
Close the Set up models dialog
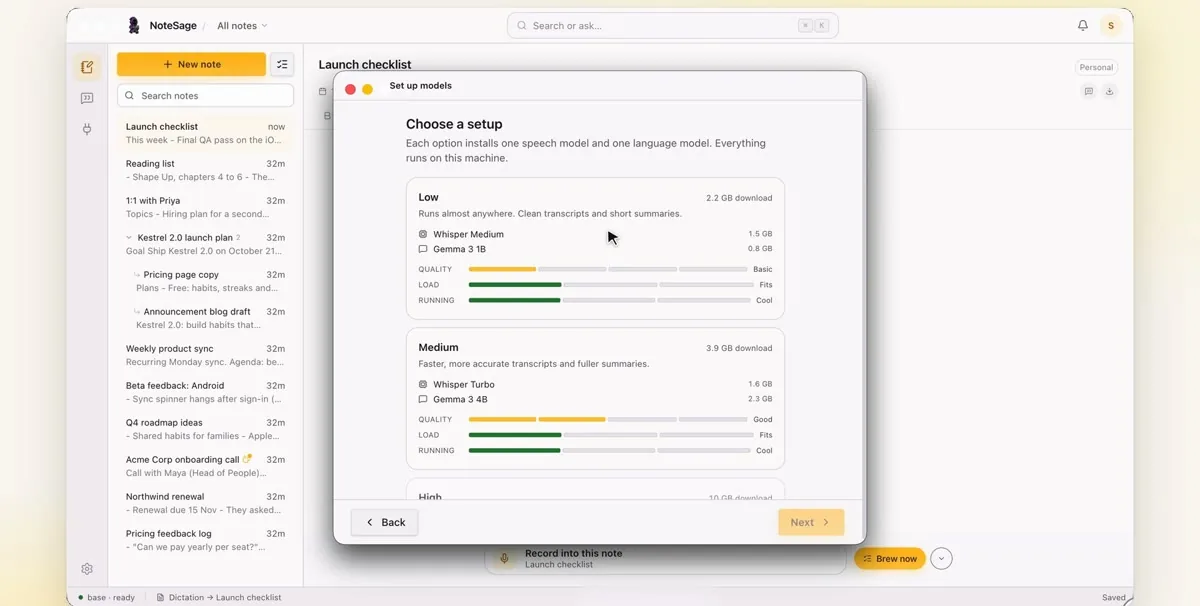click(350, 89)
